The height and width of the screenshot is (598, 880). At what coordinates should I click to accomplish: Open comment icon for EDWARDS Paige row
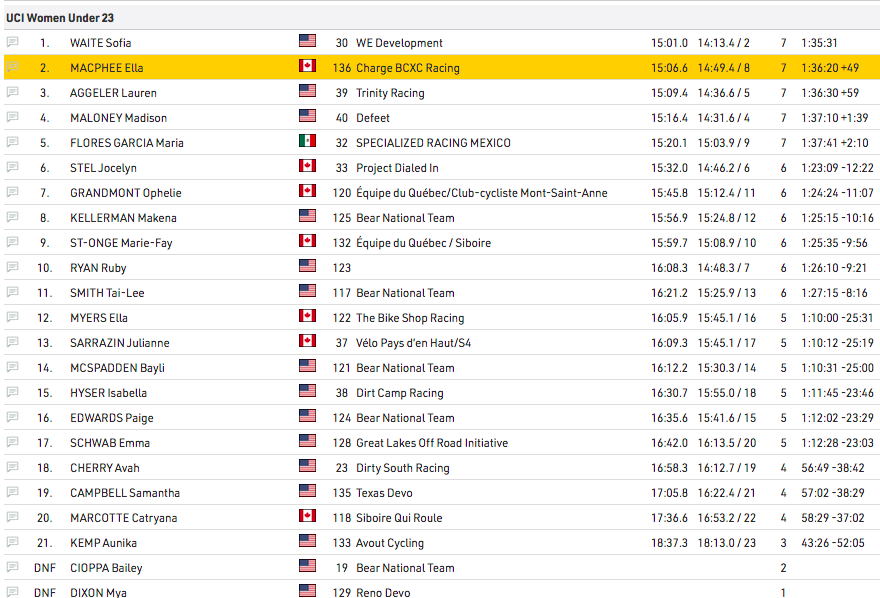click(x=12, y=417)
